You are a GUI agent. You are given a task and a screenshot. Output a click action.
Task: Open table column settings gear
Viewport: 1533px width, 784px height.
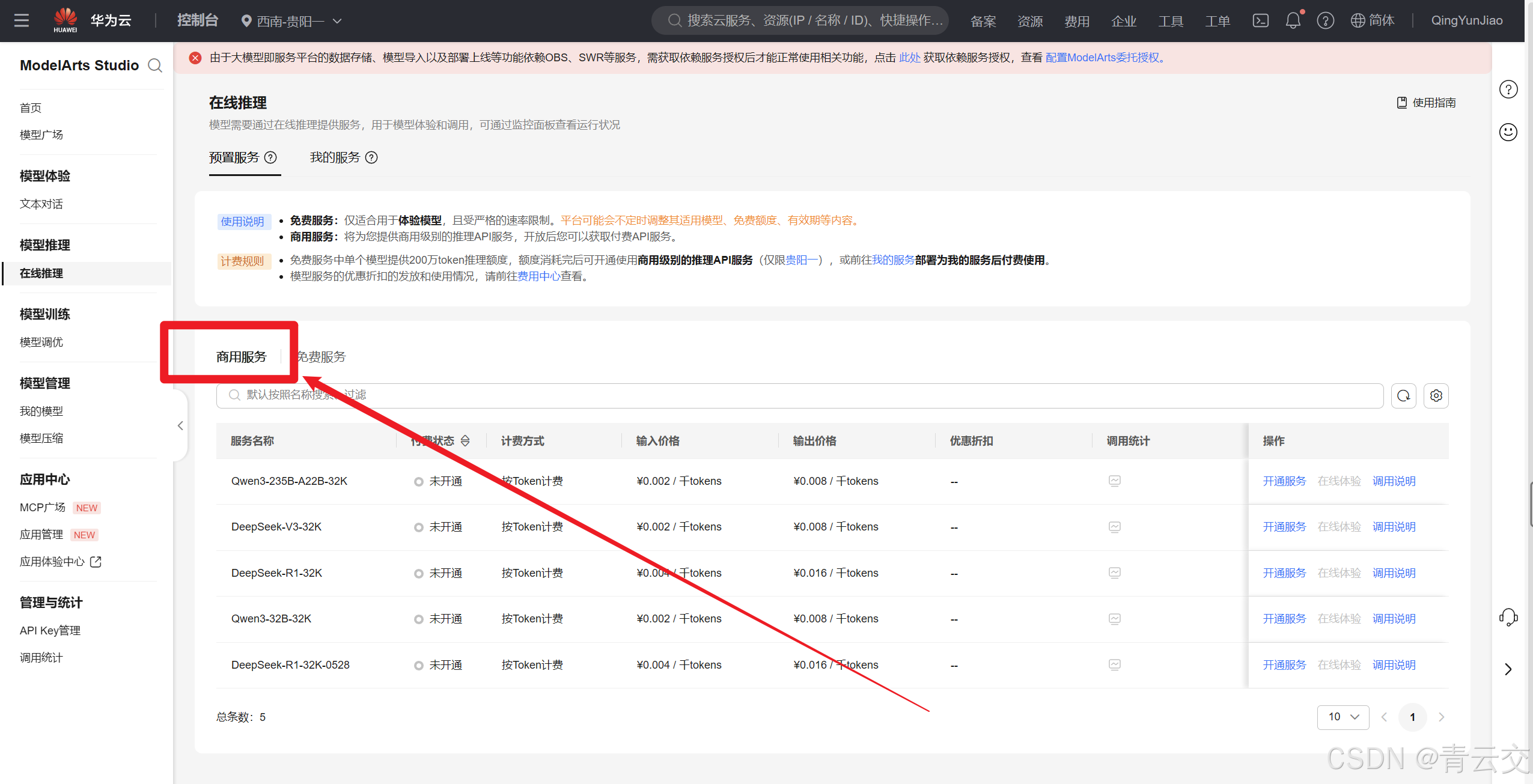[1436, 395]
